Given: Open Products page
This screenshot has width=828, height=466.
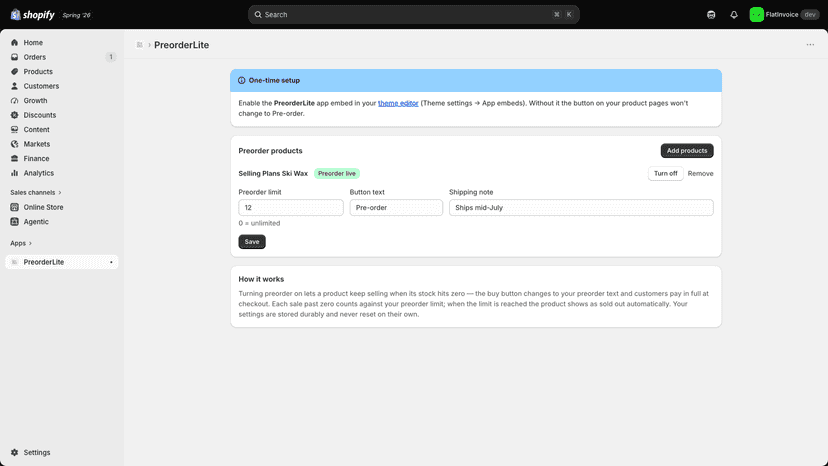Looking at the screenshot, I should coord(38,71).
